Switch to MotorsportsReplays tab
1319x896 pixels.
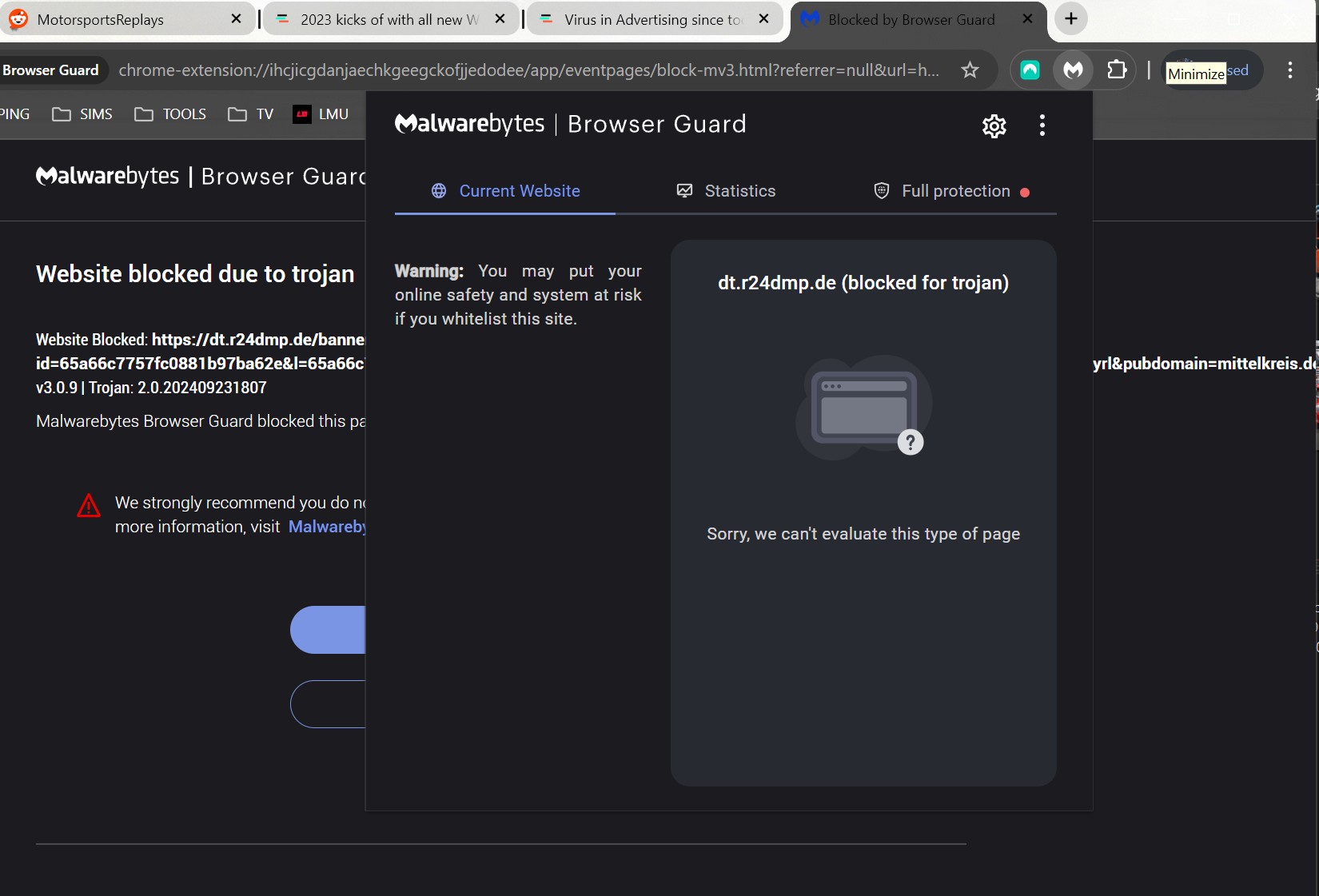click(x=128, y=19)
